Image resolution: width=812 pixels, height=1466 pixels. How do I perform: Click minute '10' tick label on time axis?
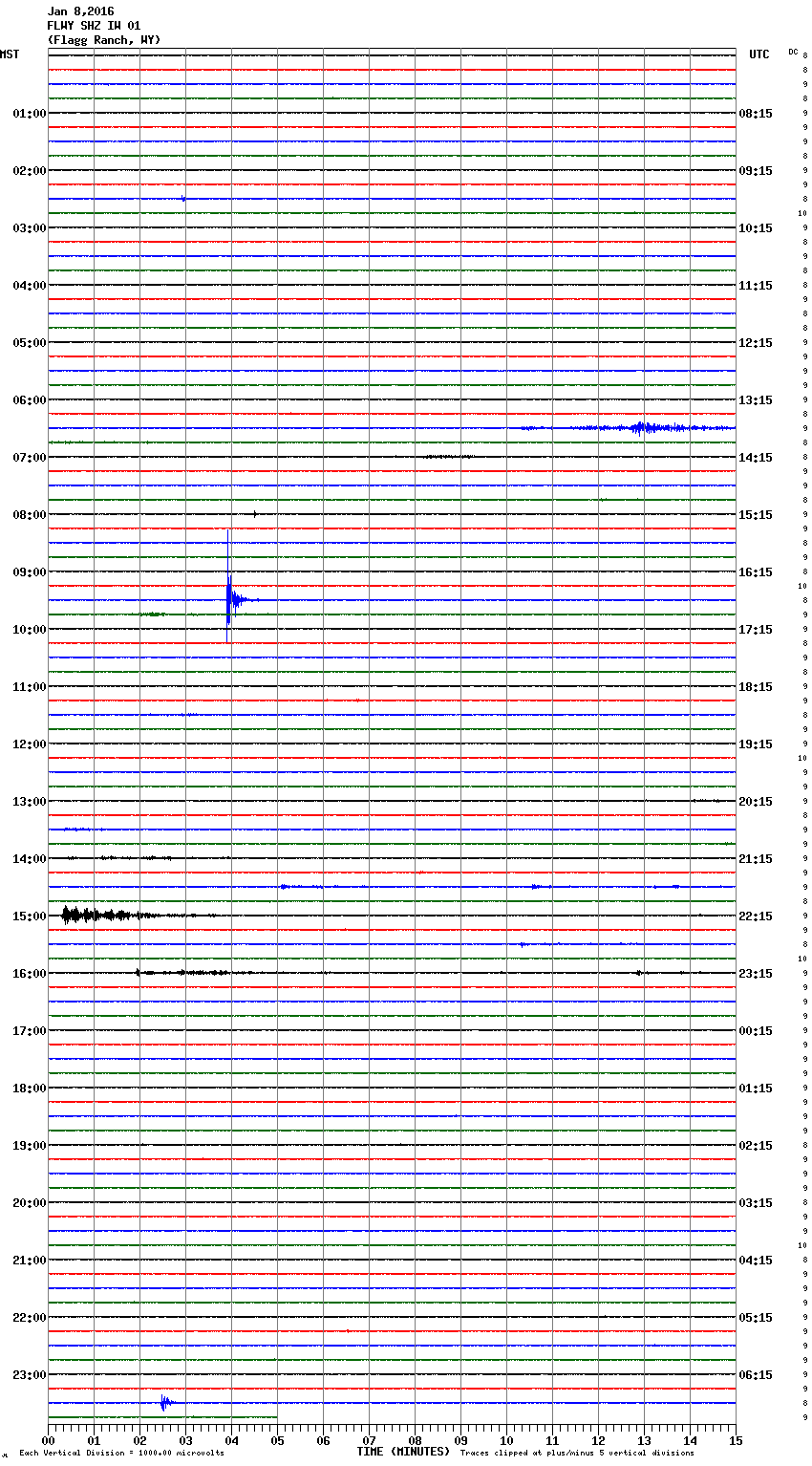[x=506, y=1440]
